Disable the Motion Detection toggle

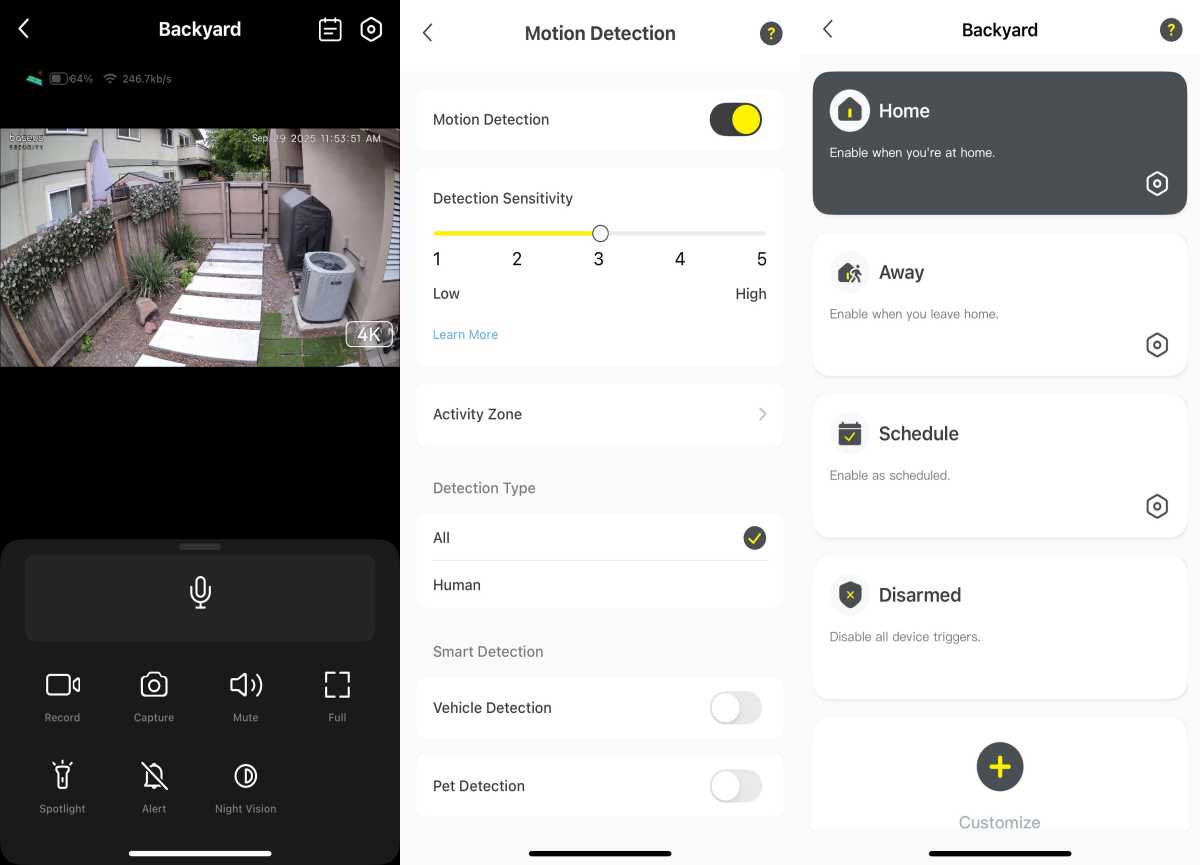tap(735, 120)
